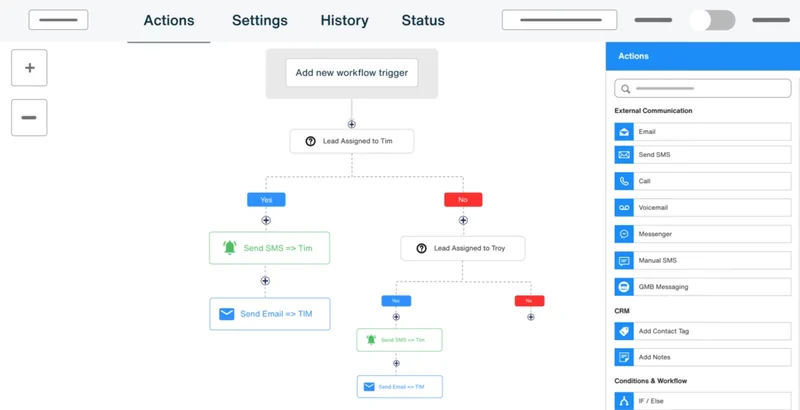This screenshot has height=410, width=800.
Task: Open the dropdown box in top header
Action: 559,20
